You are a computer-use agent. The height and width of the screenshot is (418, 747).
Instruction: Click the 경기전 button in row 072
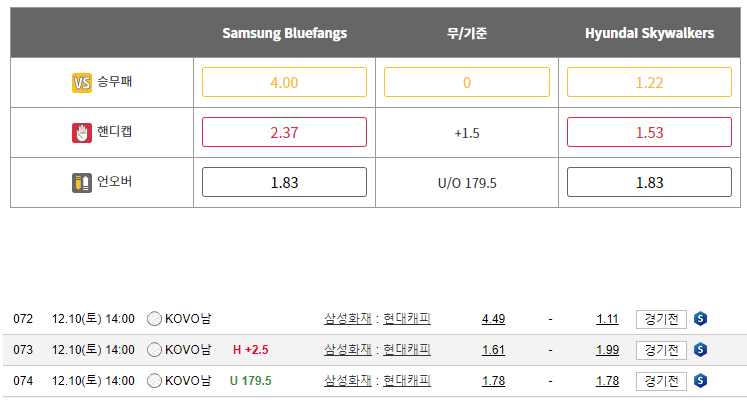(661, 319)
